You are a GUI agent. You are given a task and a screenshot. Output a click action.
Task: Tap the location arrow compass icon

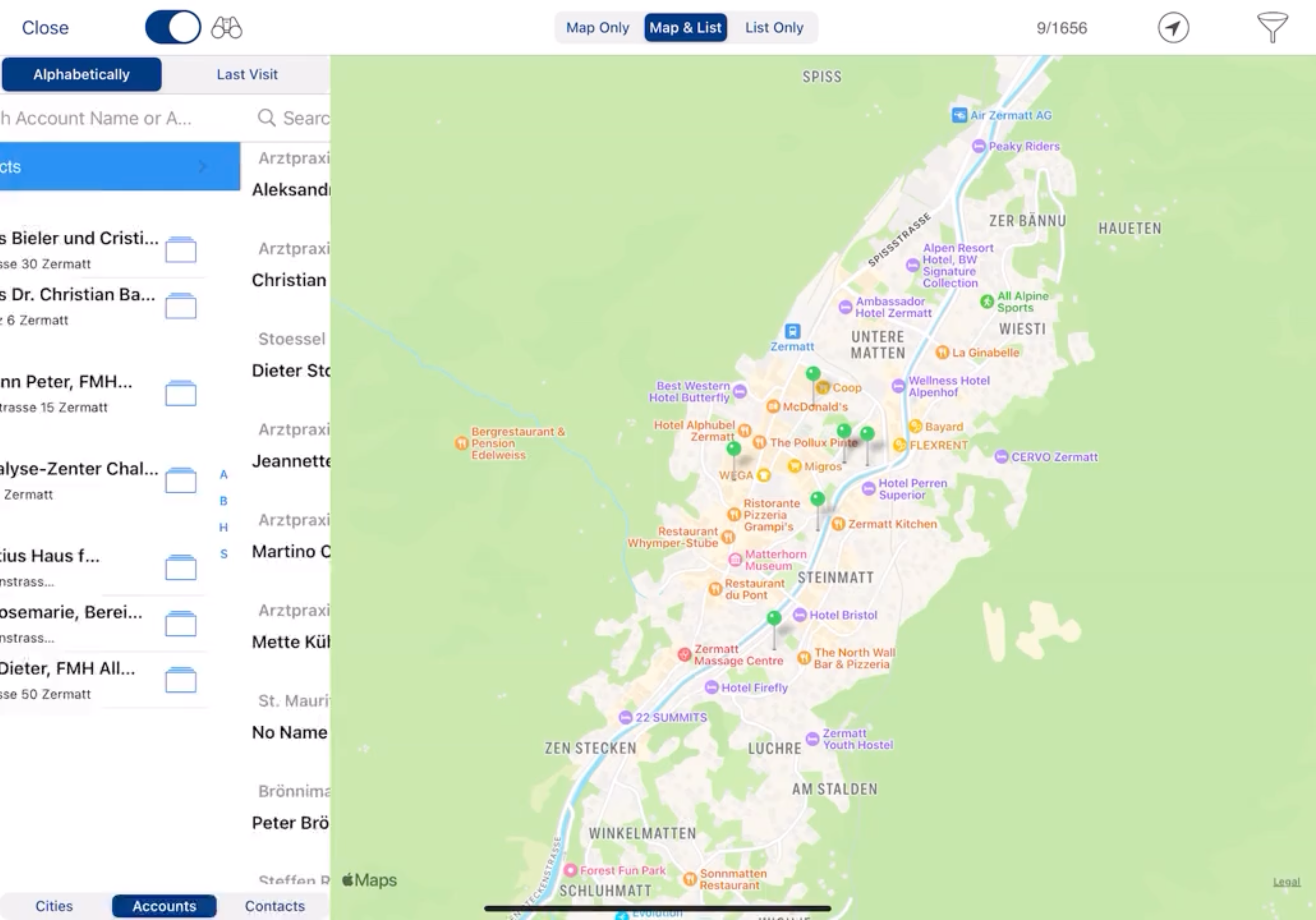pos(1173,27)
